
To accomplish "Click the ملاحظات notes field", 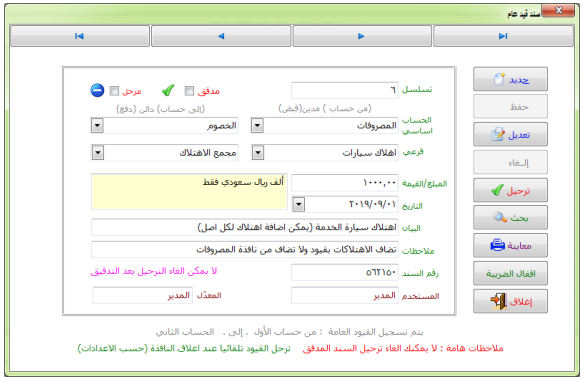I will click(x=245, y=250).
